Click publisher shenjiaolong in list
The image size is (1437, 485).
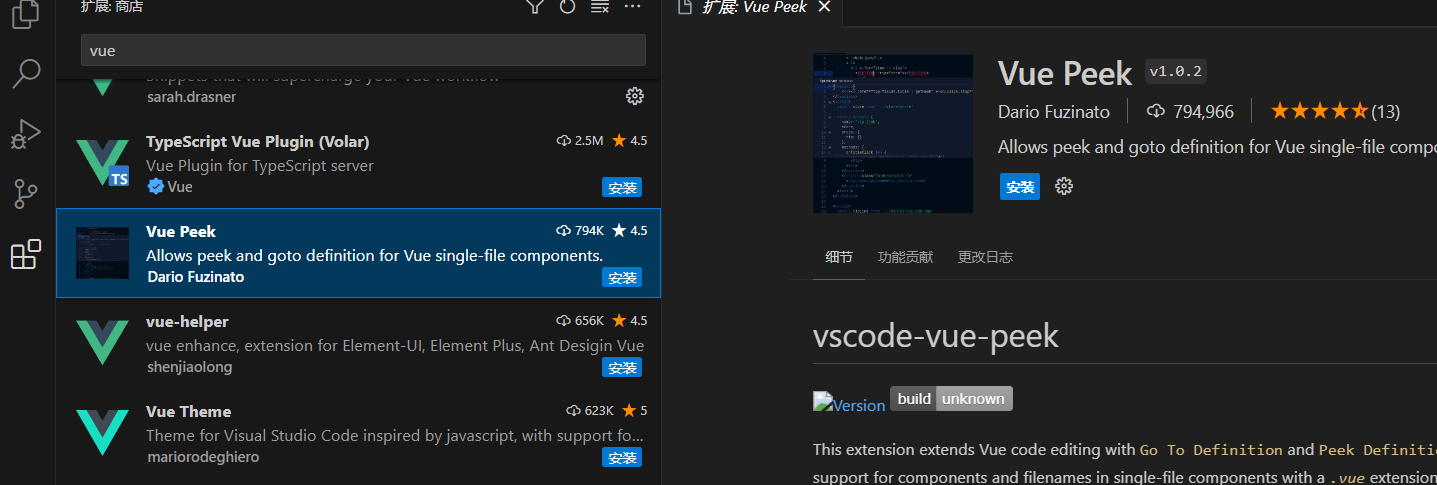click(x=189, y=367)
